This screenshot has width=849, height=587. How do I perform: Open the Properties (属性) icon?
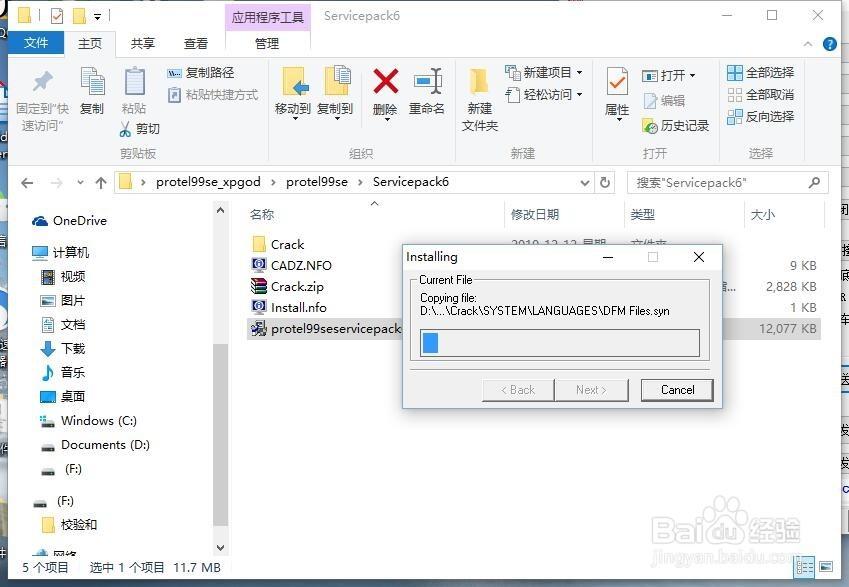pos(617,82)
